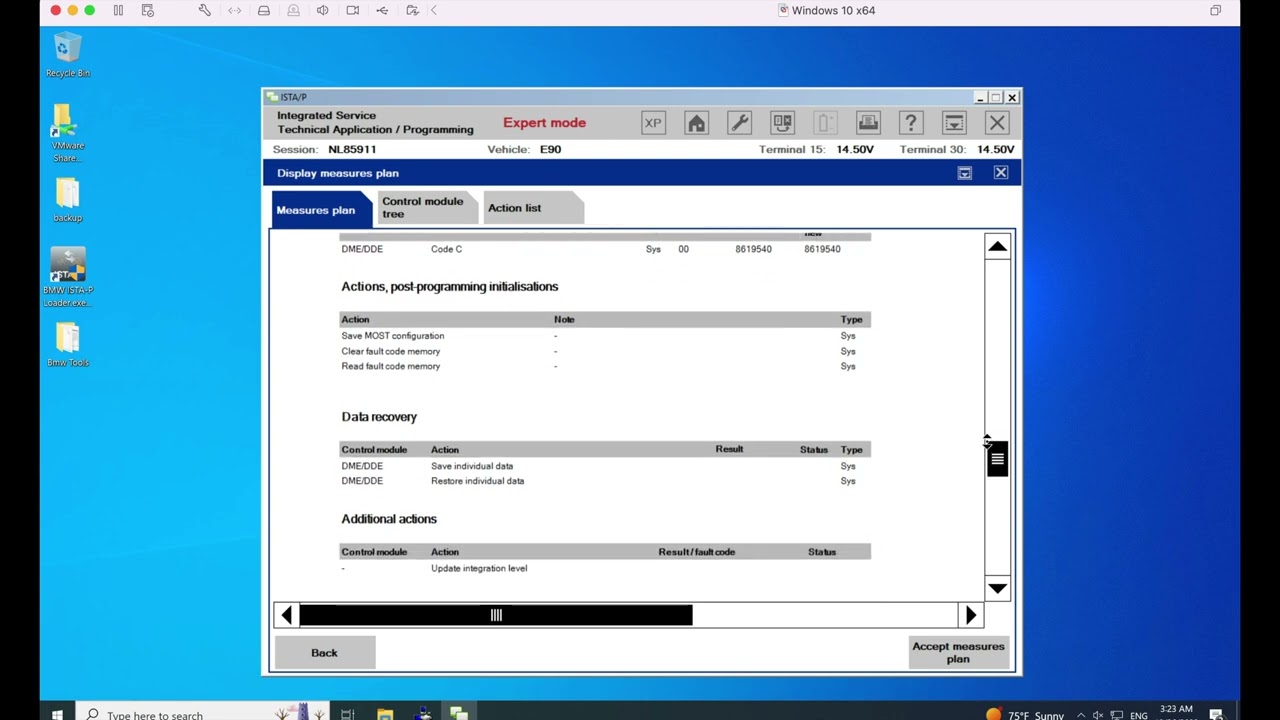Click the VMware network adapter icon
This screenshot has height=720, width=1280.
[x=235, y=10]
